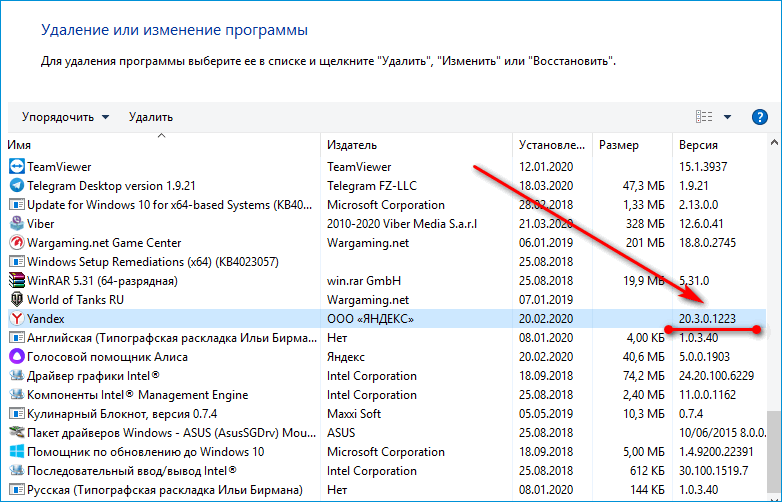Click the WinRAR archive icon
The height and width of the screenshot is (502, 782).
pyautogui.click(x=15, y=281)
